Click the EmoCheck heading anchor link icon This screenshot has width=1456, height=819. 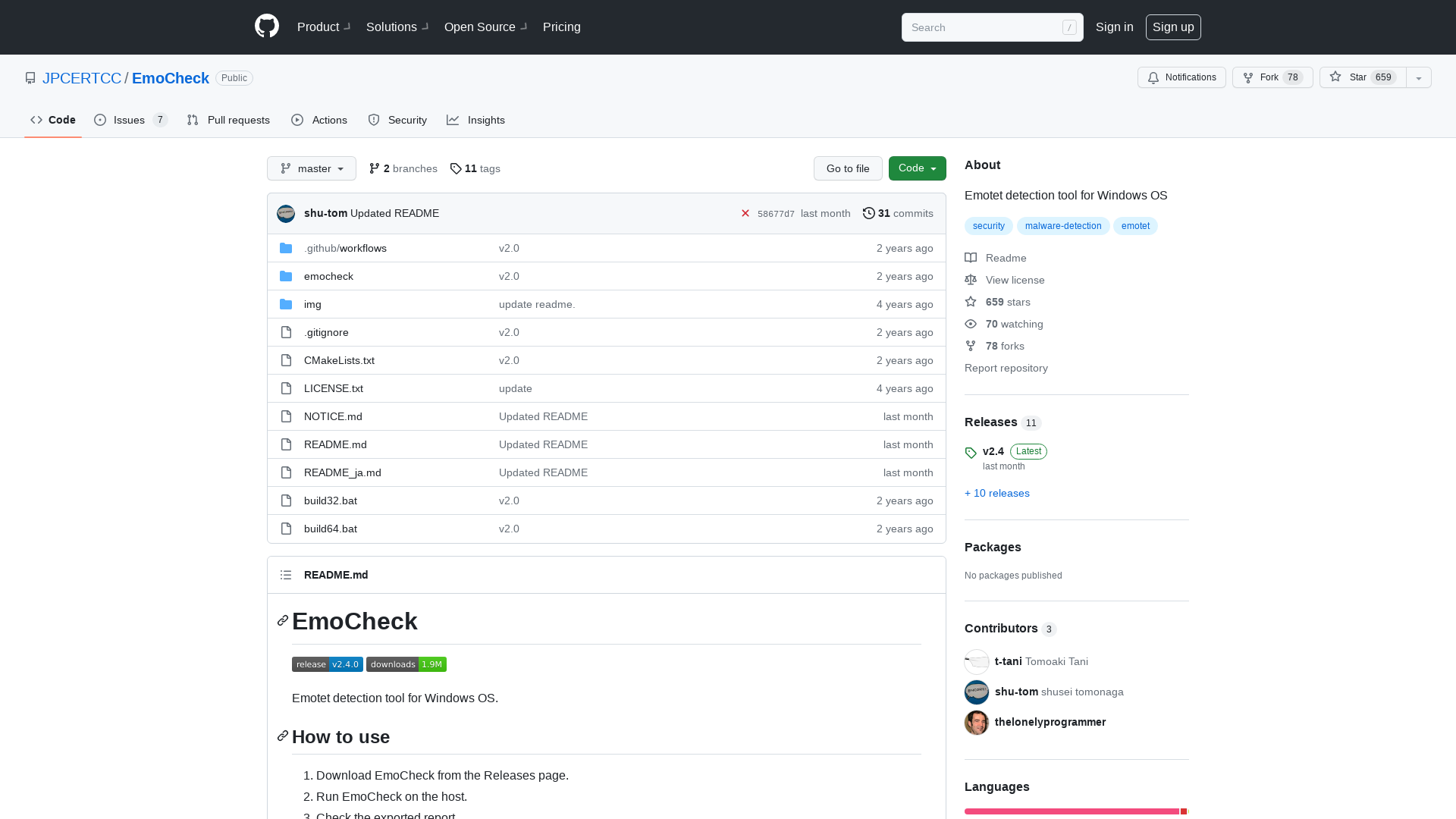pos(283,621)
